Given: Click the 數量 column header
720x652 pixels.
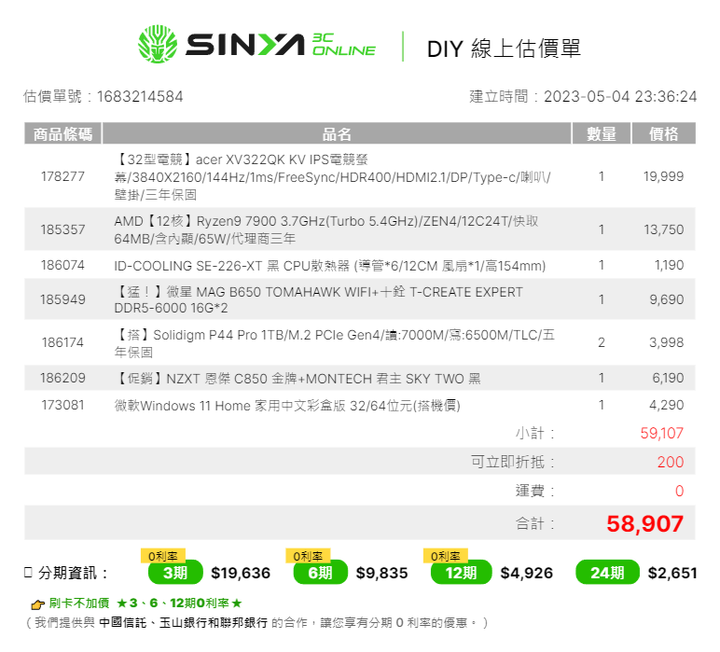Looking at the screenshot, I should click(602, 134).
